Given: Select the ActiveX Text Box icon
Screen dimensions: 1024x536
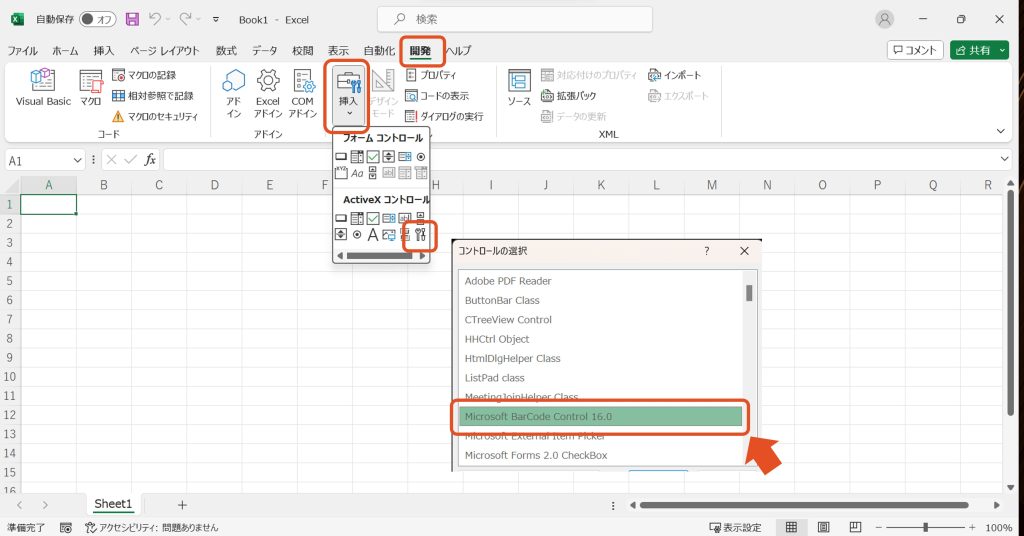Looking at the screenshot, I should tap(405, 218).
